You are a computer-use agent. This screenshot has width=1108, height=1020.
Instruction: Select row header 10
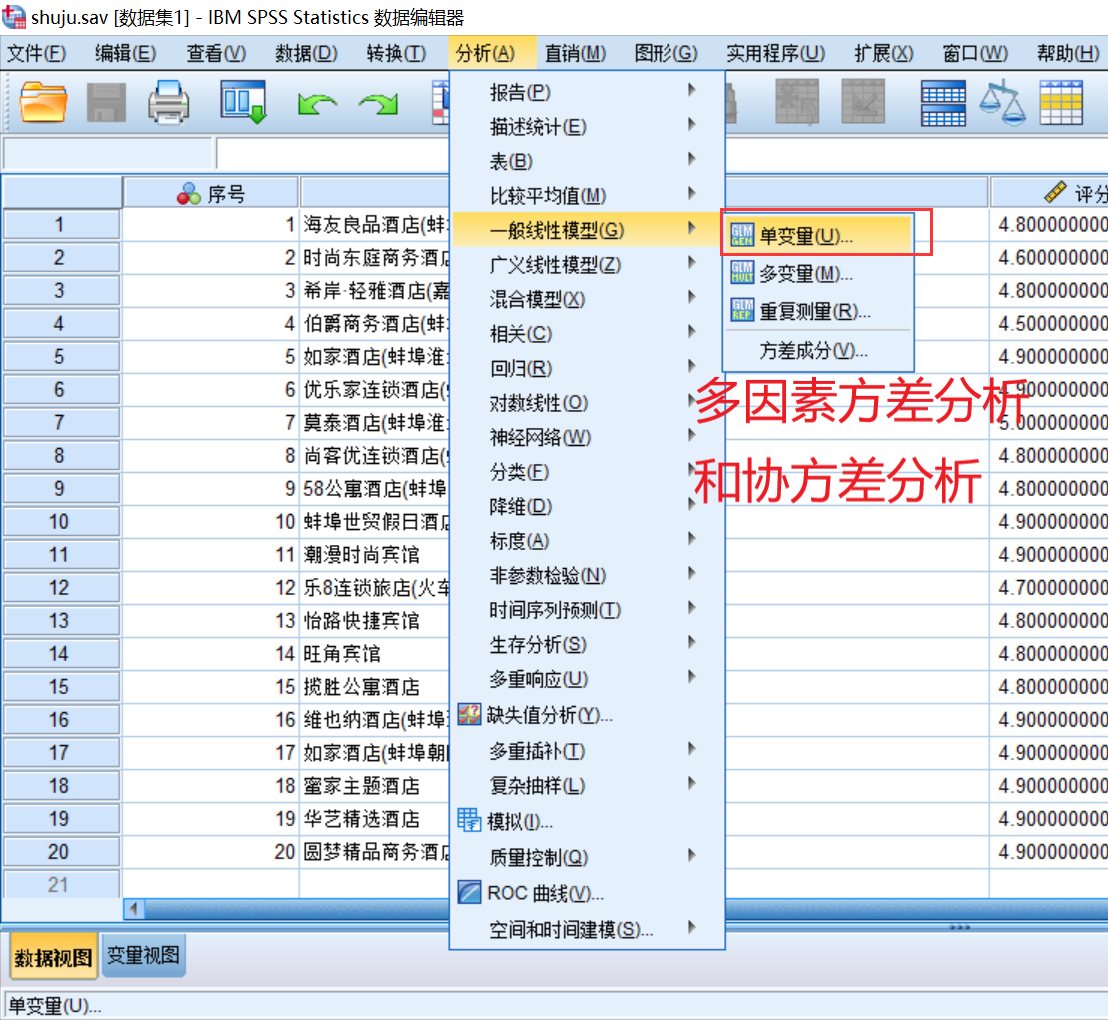coord(60,522)
